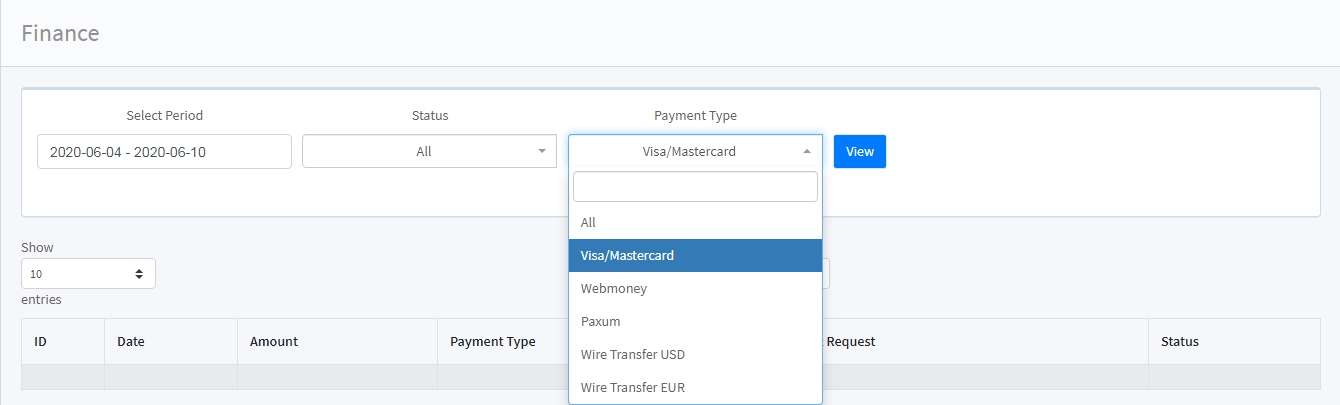Click the Payment Type dropdown arrow icon
The width and height of the screenshot is (1340, 405).
pyautogui.click(x=807, y=151)
